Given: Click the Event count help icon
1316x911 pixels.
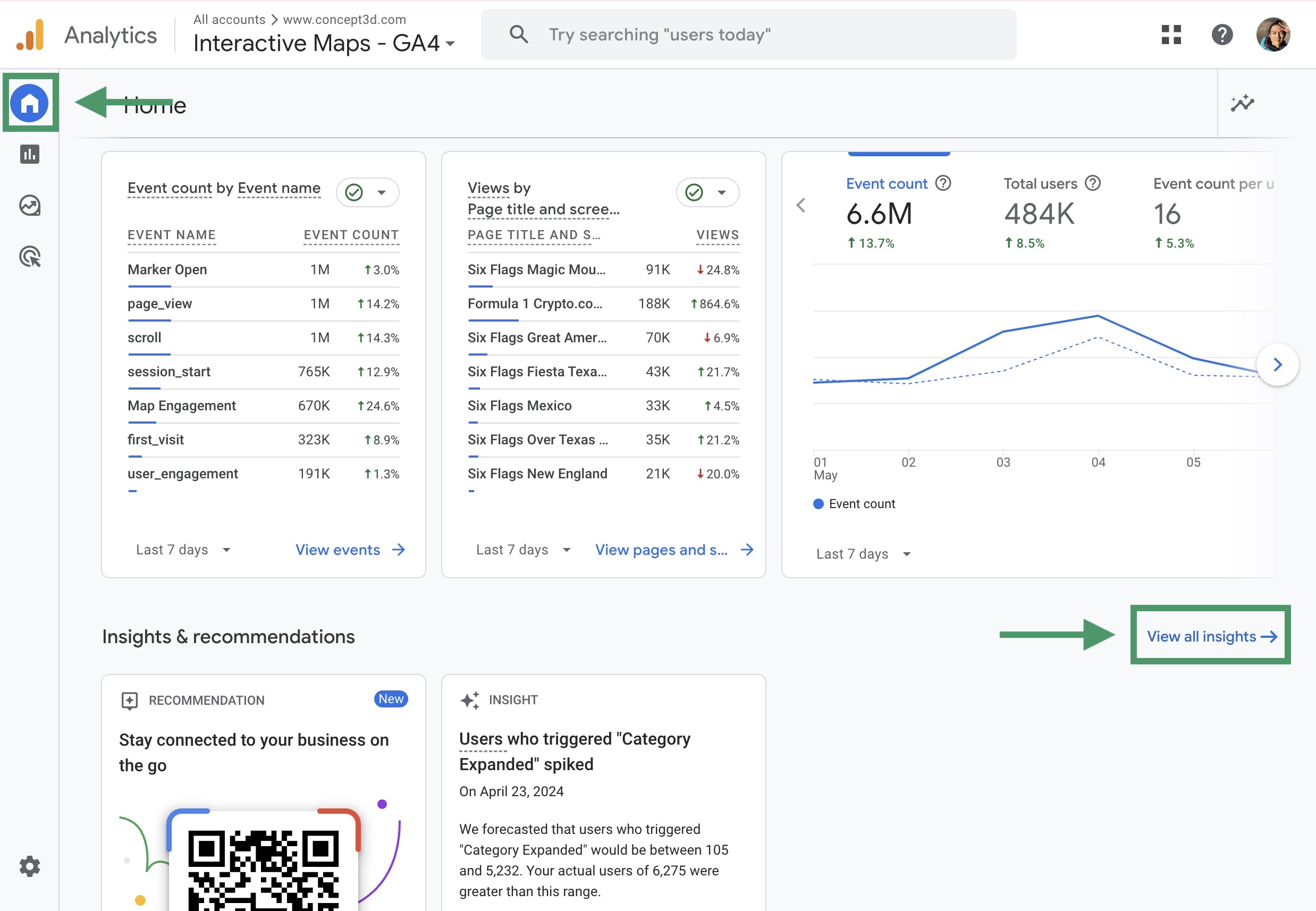Looking at the screenshot, I should (943, 183).
